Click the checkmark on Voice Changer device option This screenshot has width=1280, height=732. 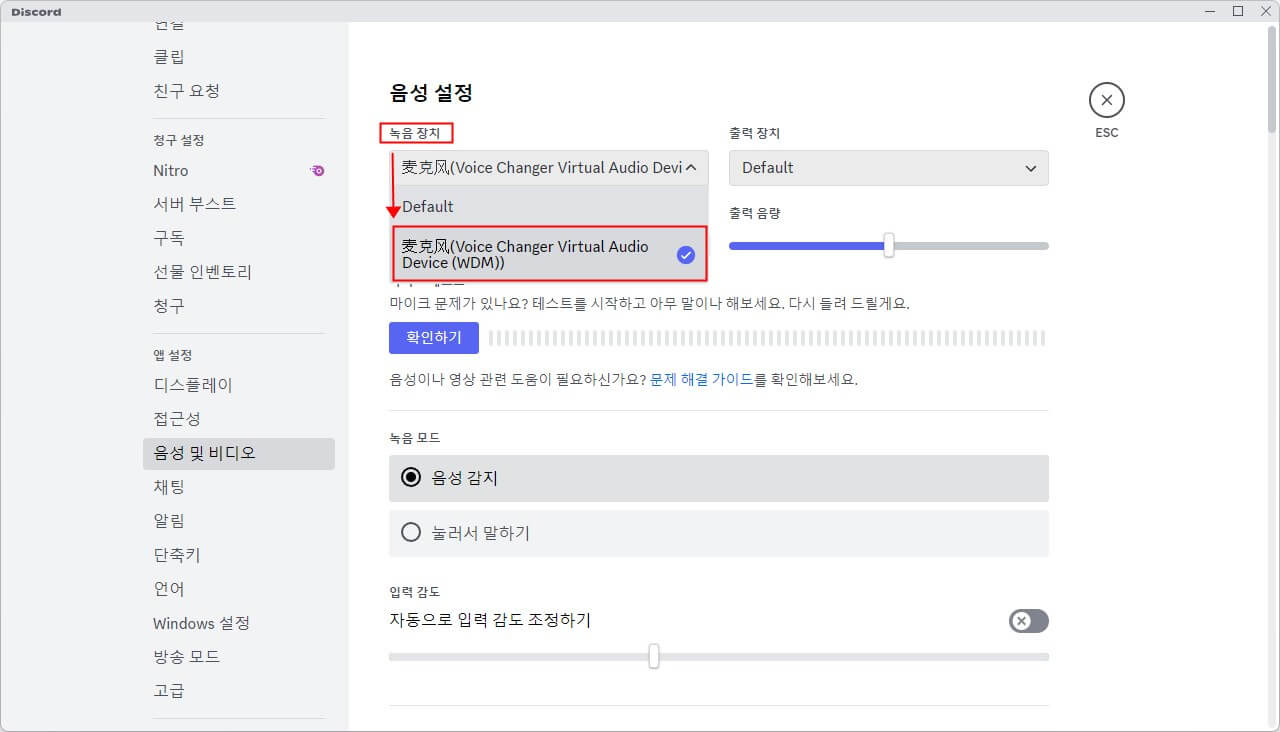click(x=685, y=255)
